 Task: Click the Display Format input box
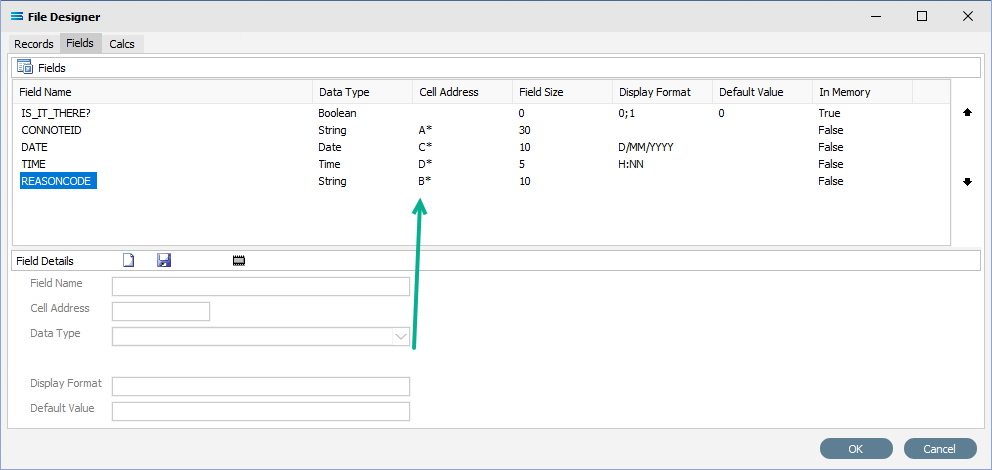261,387
